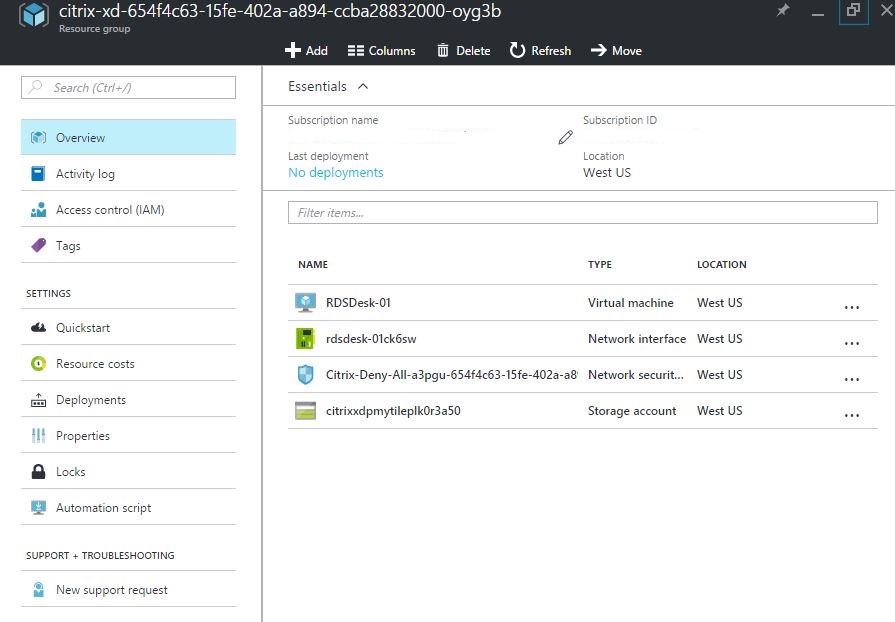Open ellipsis menu for network interface row

point(851,343)
